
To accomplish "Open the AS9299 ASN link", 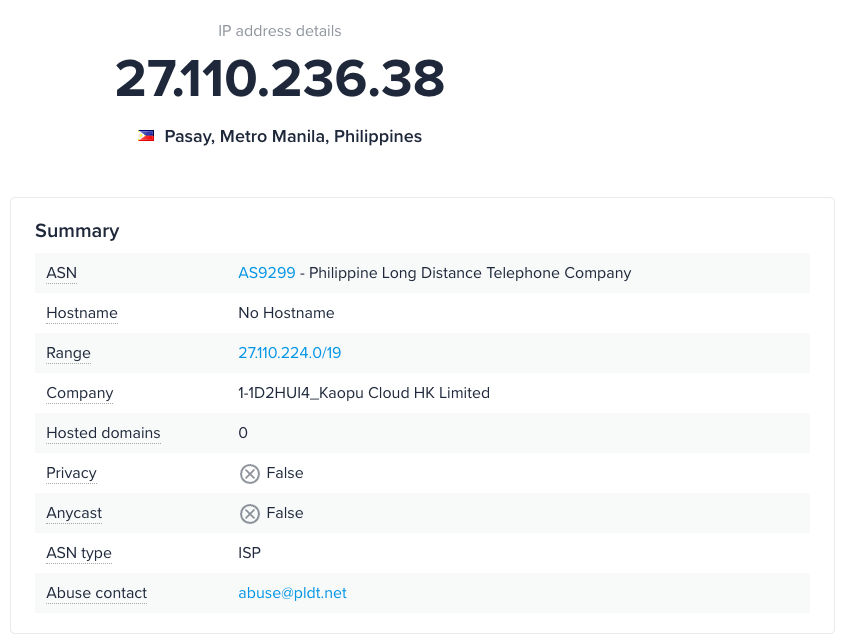I will coord(266,273).
